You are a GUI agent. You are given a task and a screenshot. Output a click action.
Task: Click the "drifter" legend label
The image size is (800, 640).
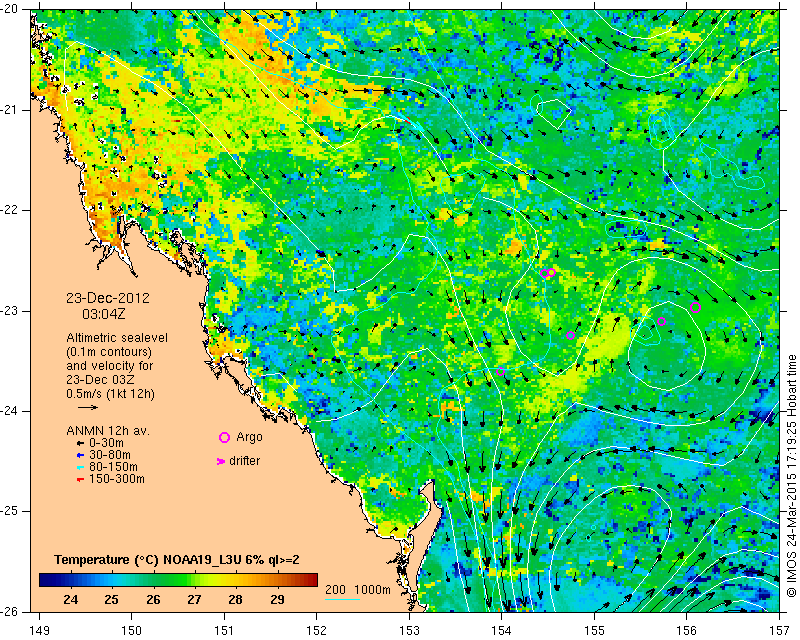point(244,461)
